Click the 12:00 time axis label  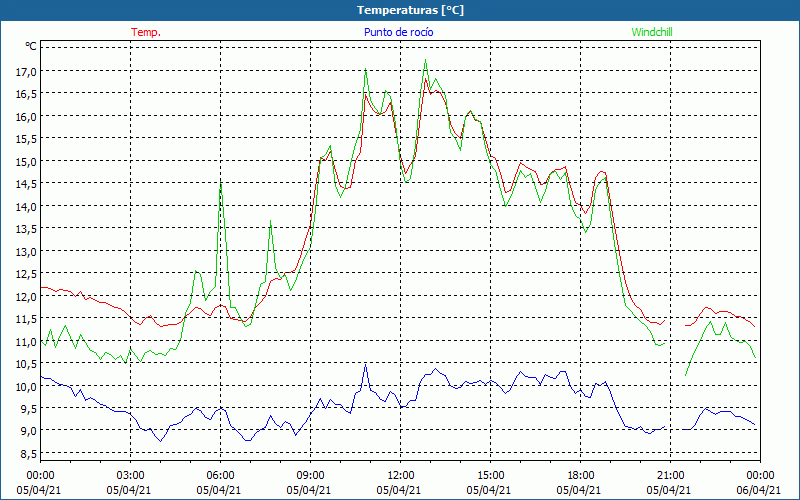(401, 476)
